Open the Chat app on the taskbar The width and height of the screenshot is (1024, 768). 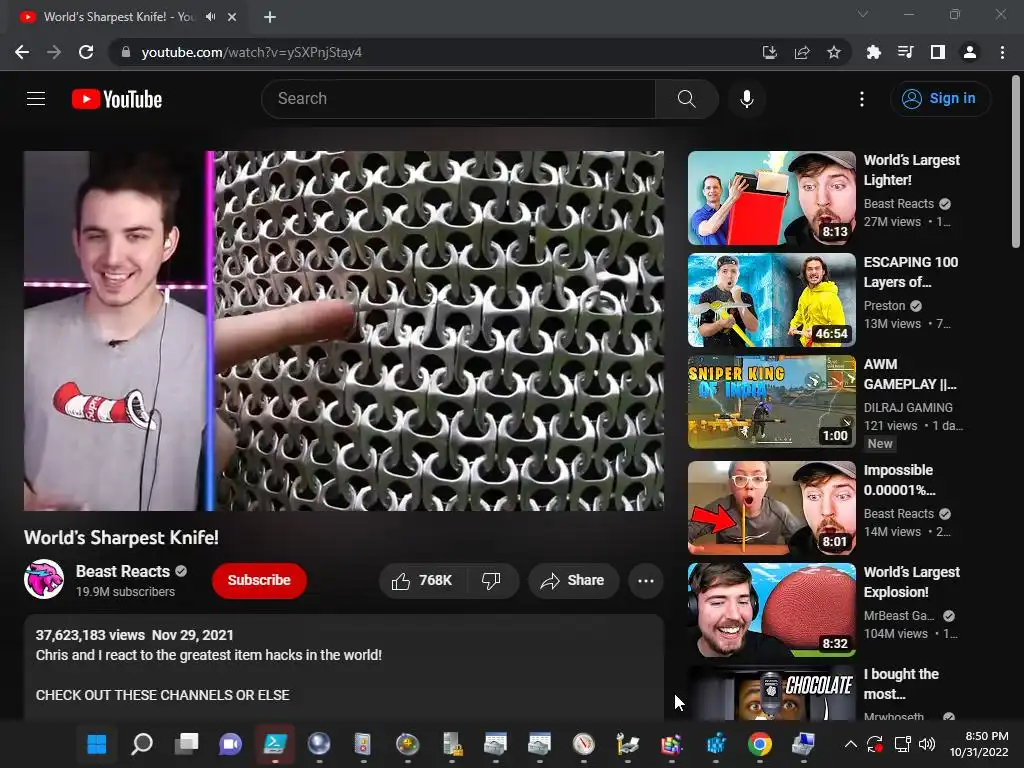tap(230, 744)
